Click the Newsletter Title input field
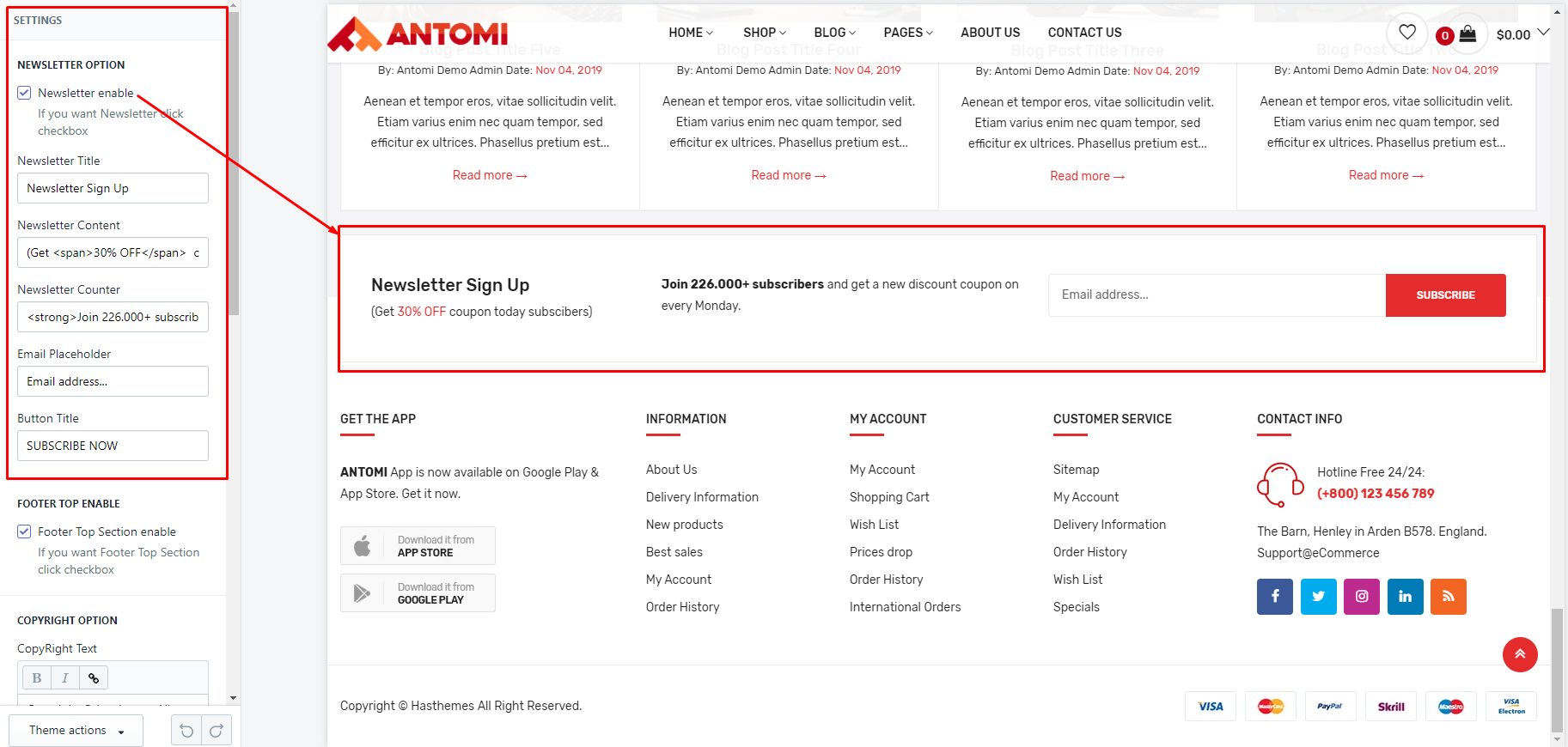Screen dimensions: 1568x747 pos(113,188)
